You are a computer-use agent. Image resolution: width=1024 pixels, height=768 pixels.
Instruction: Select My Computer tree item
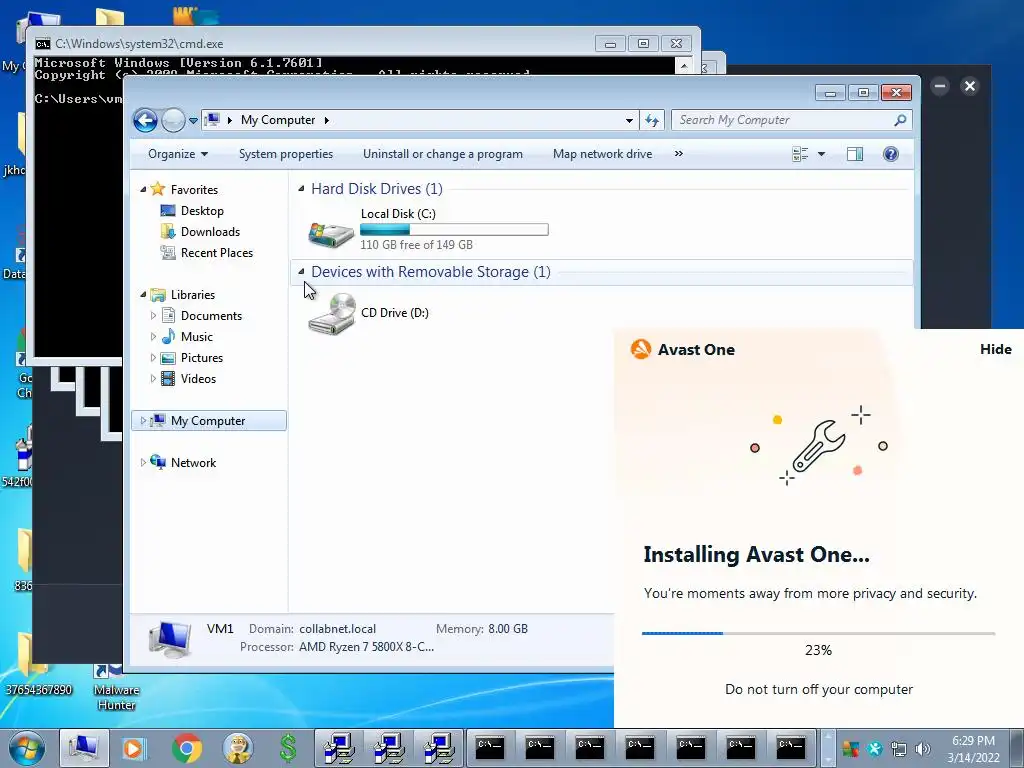click(208, 421)
